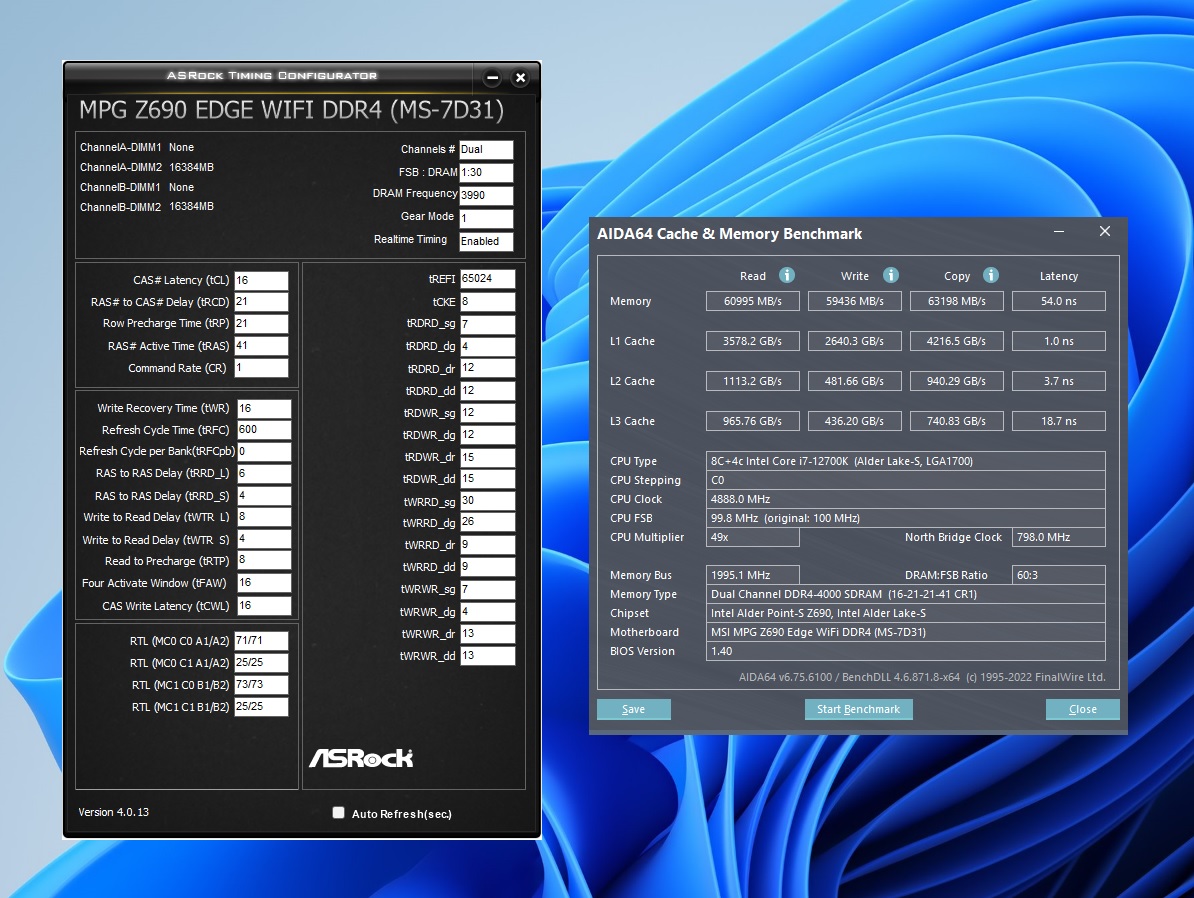
Task: Click the Read info icon in AIDA64
Action: click(787, 275)
